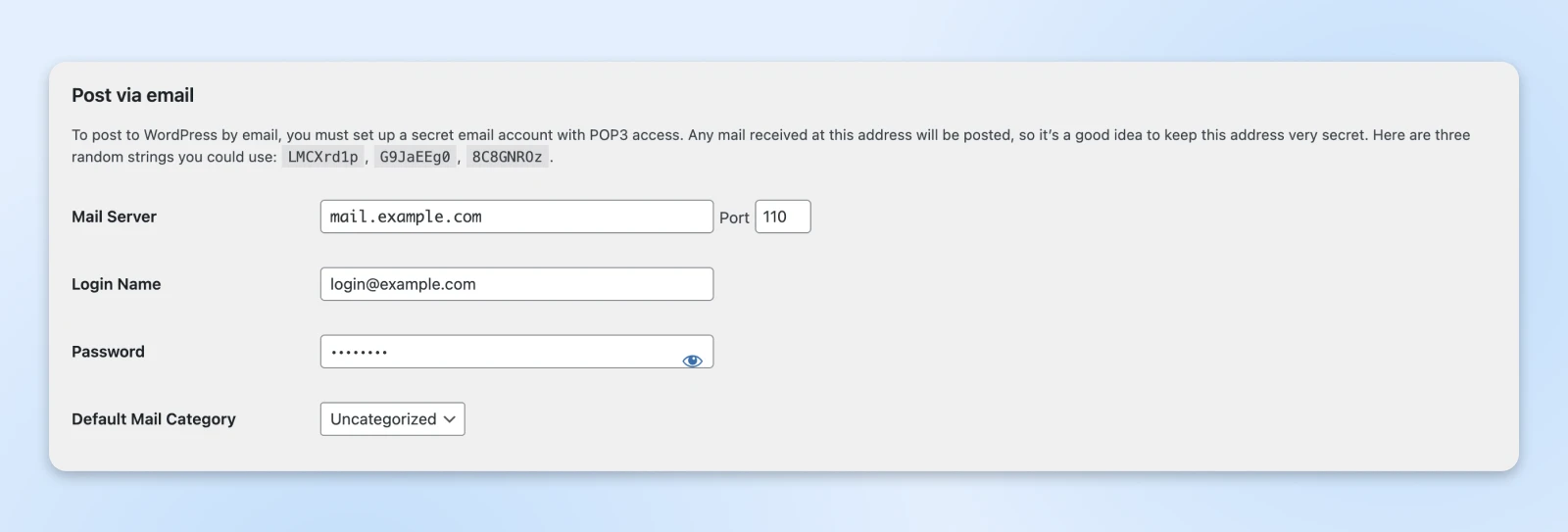
Task: Click the Password label
Action: coord(108,352)
